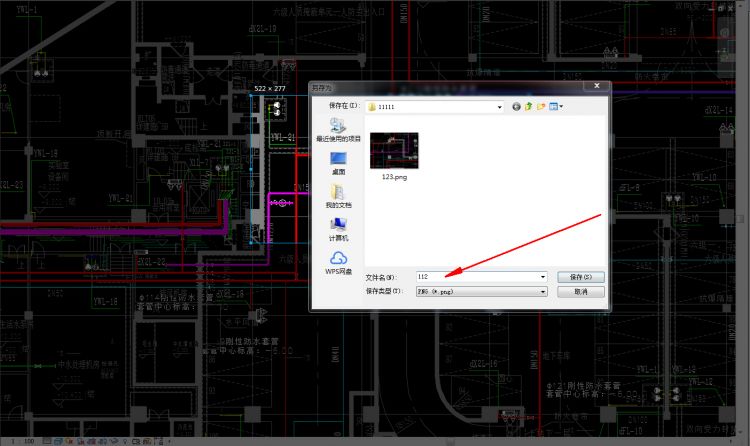This screenshot has height=446, width=750.
Task: Close the Save As dialog
Action: click(x=597, y=88)
